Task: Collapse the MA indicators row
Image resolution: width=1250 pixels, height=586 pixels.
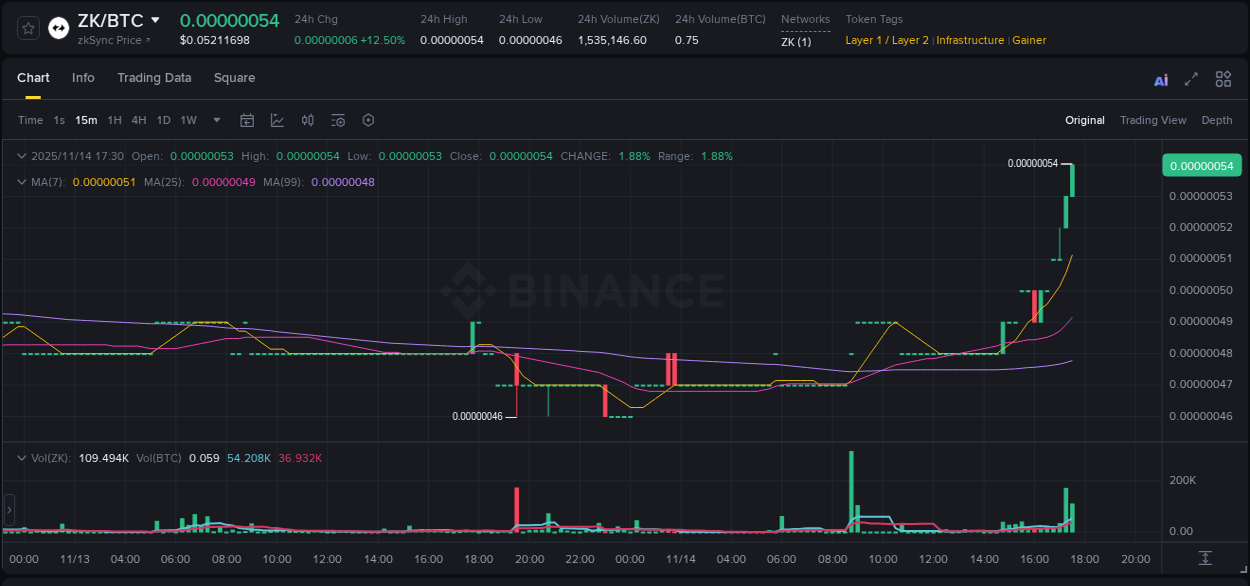Action: coord(21,182)
